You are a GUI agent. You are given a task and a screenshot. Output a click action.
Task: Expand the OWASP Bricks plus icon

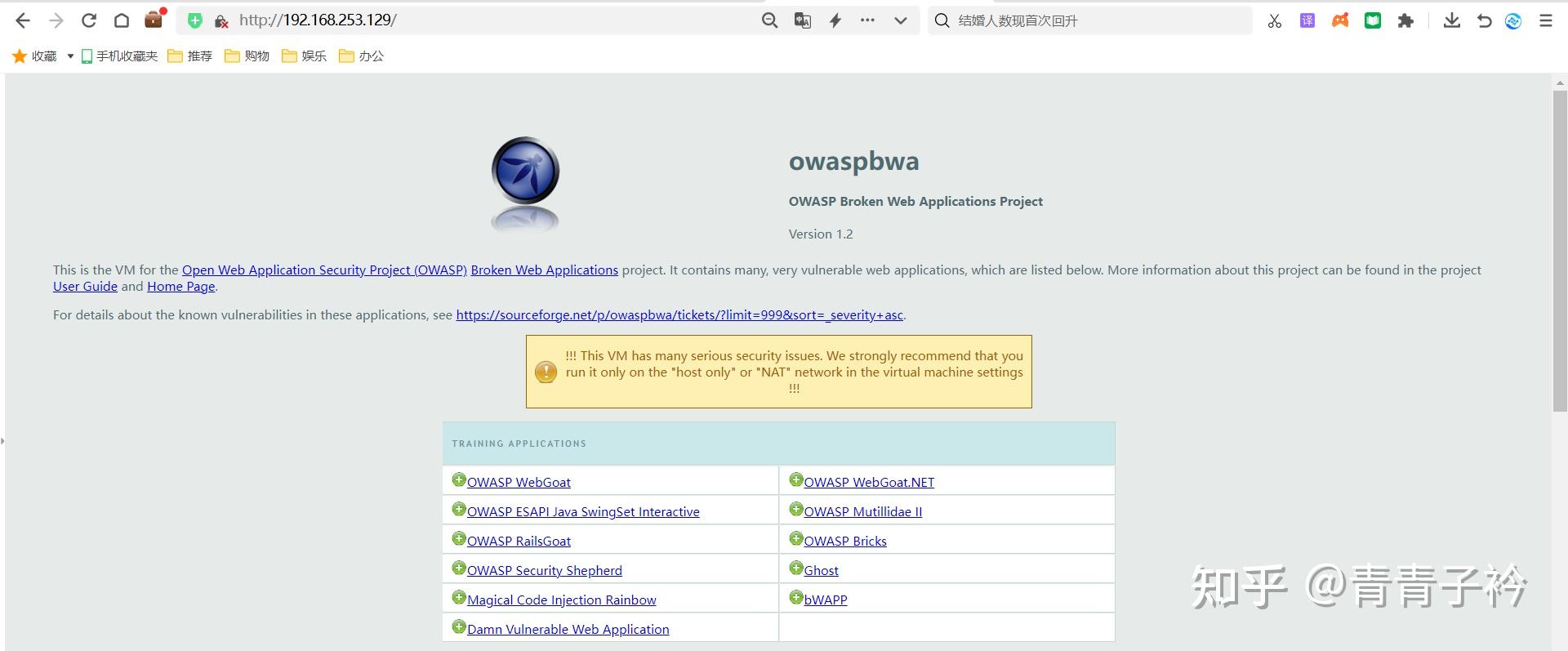(x=796, y=539)
